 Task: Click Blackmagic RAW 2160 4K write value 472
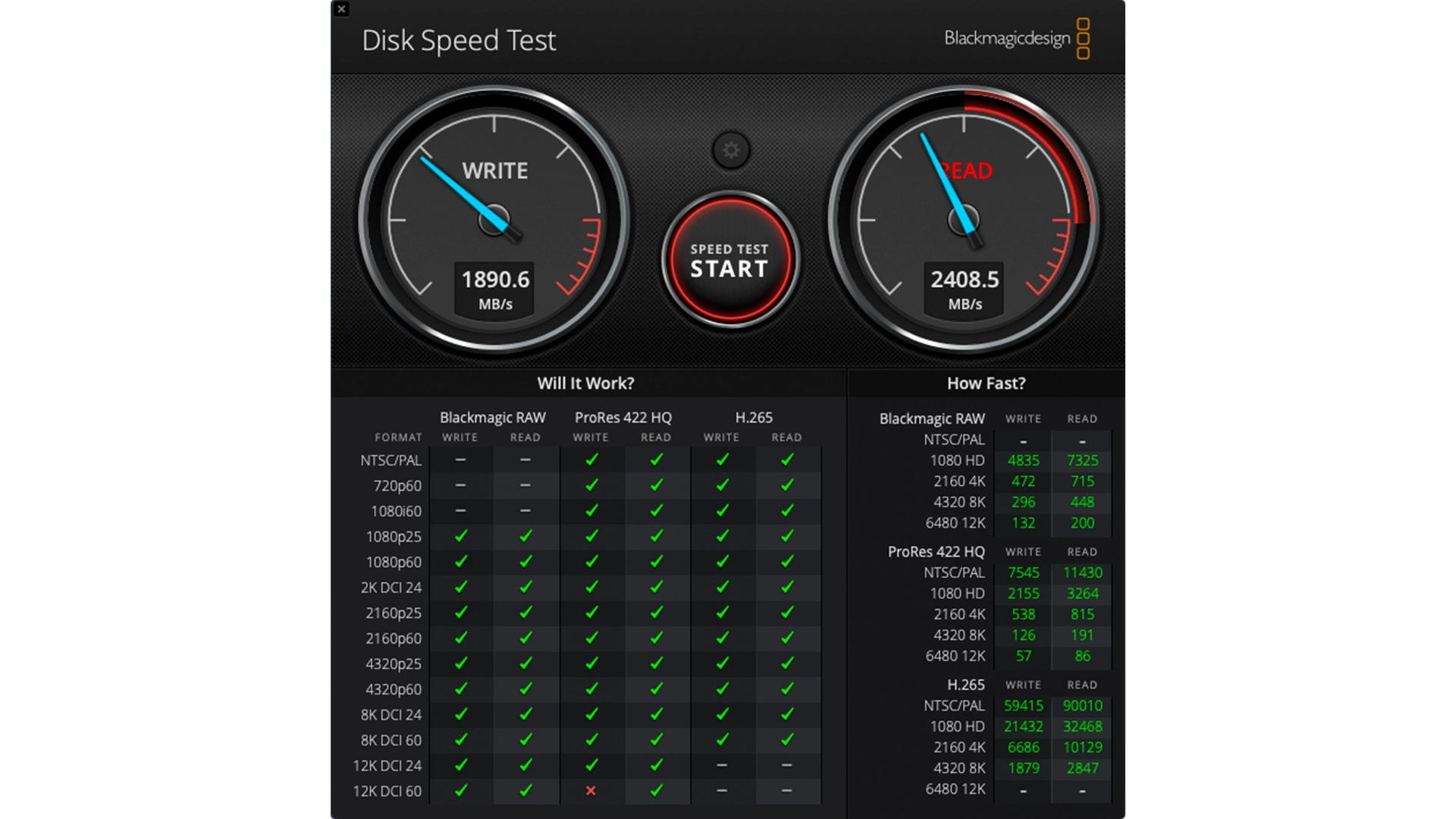[1023, 481]
